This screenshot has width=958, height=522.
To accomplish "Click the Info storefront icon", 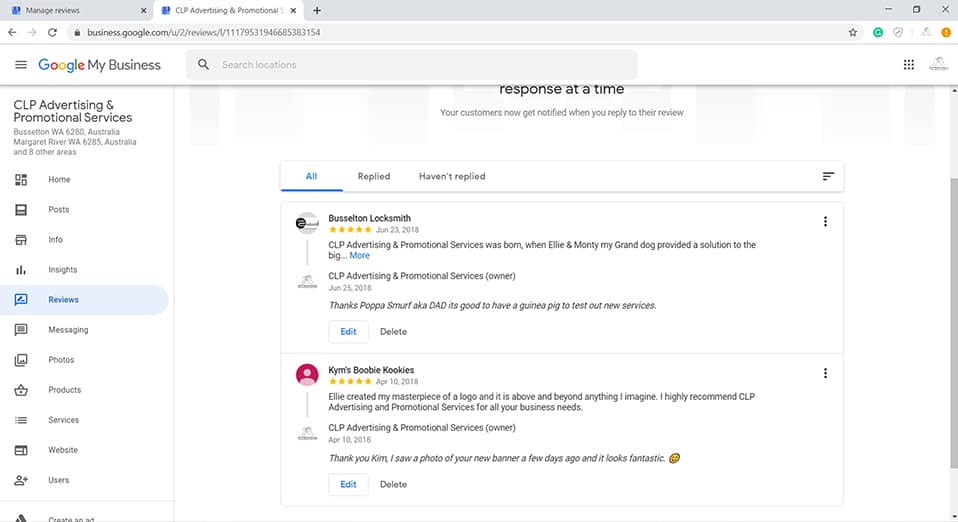I will (x=21, y=240).
